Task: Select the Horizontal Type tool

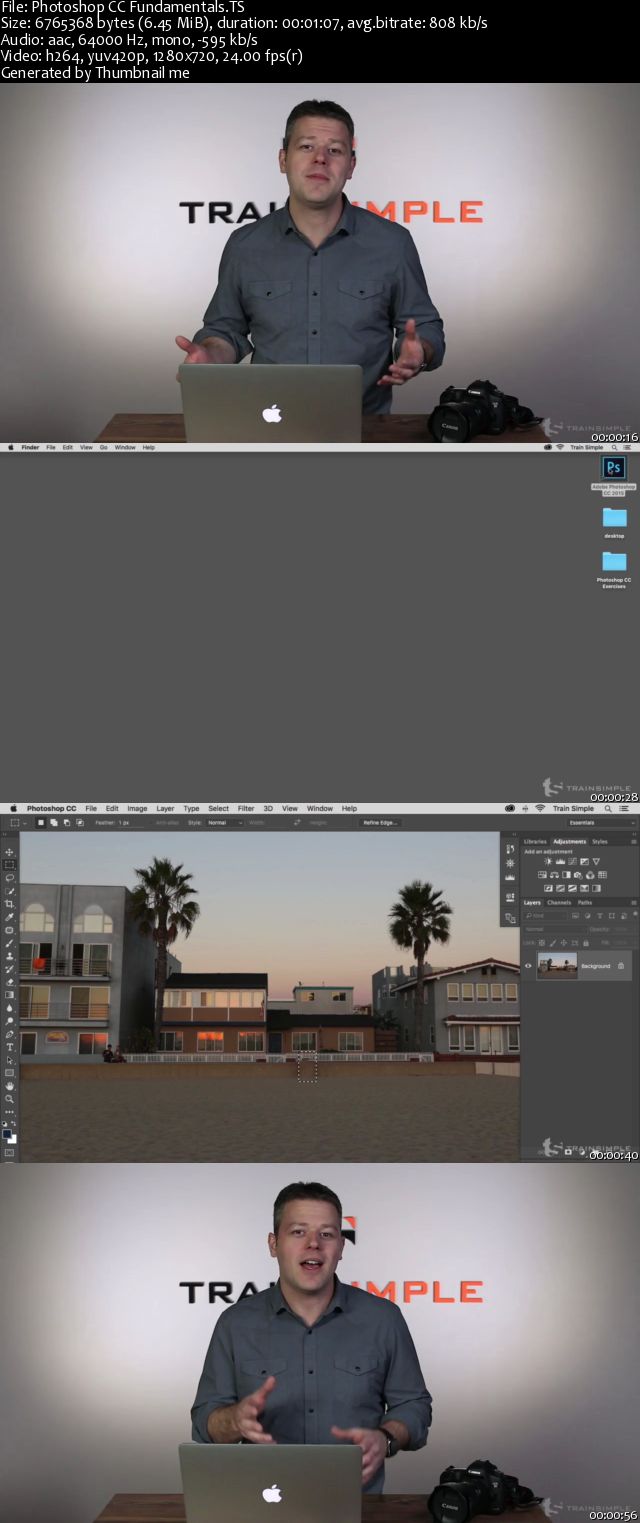Action: pos(9,1047)
